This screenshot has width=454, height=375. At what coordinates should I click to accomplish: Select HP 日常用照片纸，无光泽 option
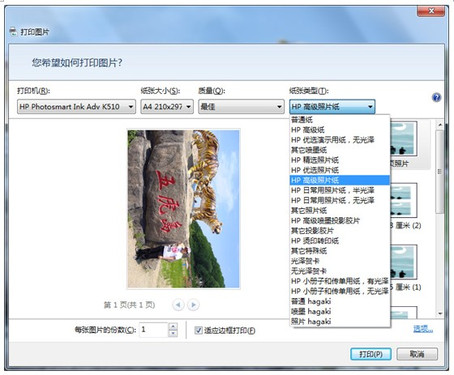click(340, 200)
